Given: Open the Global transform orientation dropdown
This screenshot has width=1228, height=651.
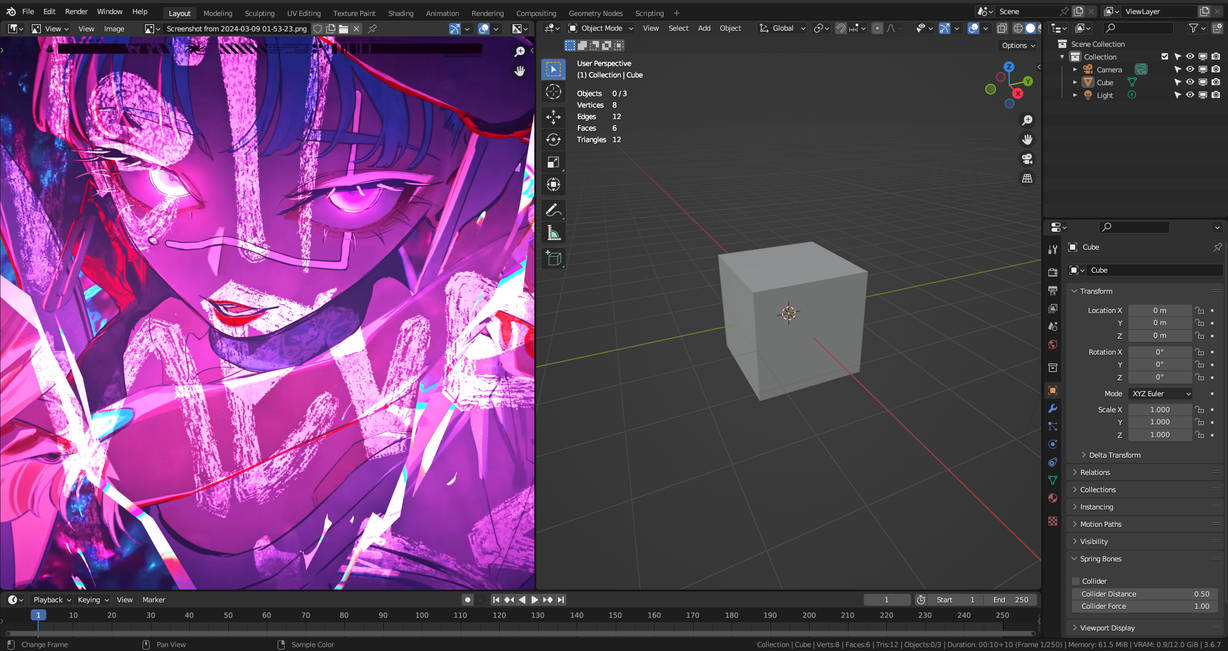Looking at the screenshot, I should (784, 28).
